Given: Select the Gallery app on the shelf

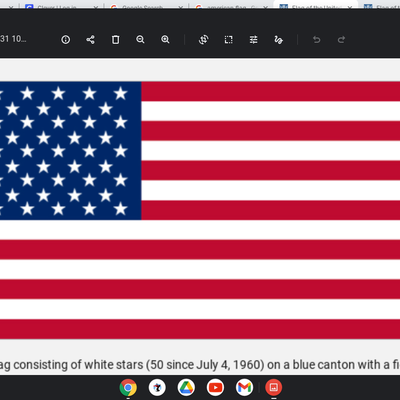Looking at the screenshot, I should [273, 387].
